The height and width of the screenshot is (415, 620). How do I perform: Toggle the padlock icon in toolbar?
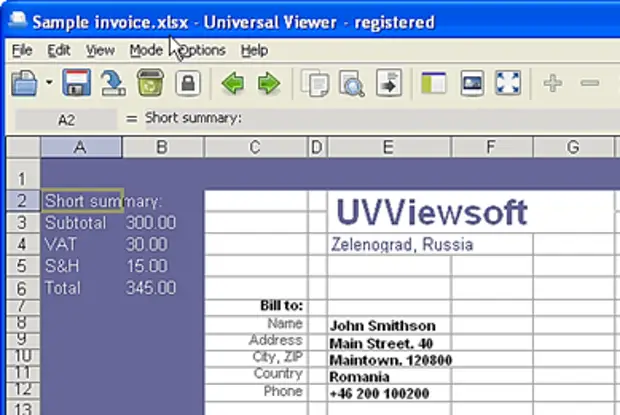(187, 83)
